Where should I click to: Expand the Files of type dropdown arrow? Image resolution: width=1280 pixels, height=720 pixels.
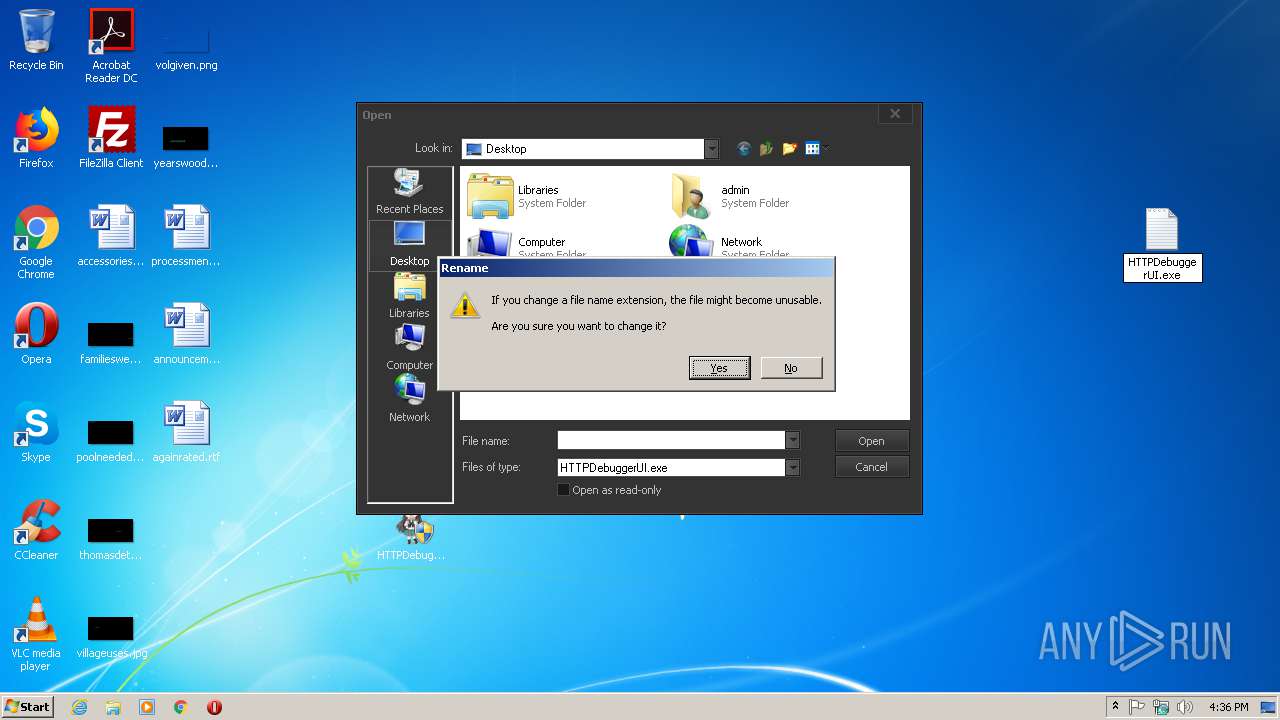[793, 467]
